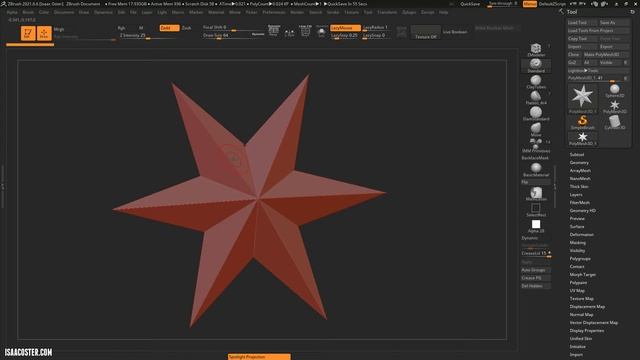Viewport: 640px width, 360px height.
Task: Expand the UV Map section
Action: [x=577, y=291]
